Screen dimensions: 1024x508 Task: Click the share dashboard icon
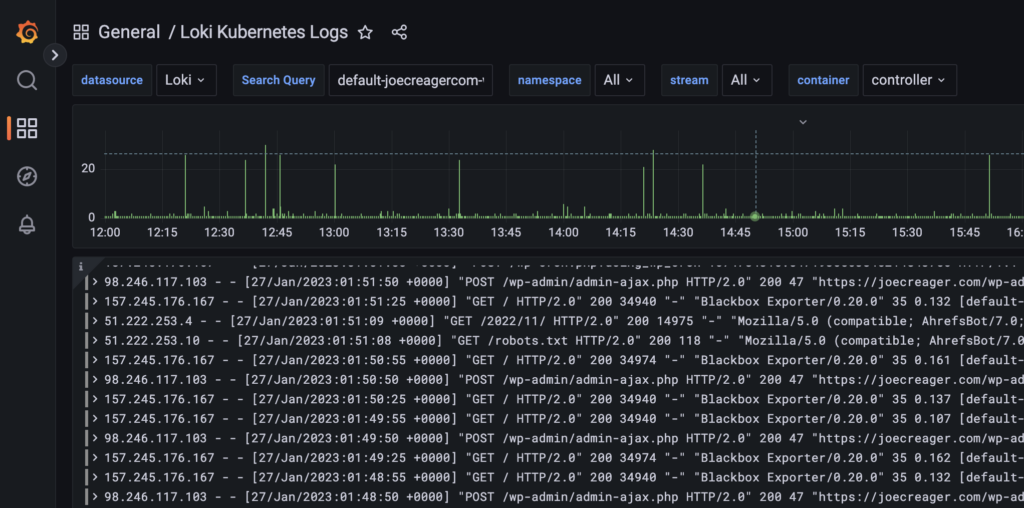[399, 32]
